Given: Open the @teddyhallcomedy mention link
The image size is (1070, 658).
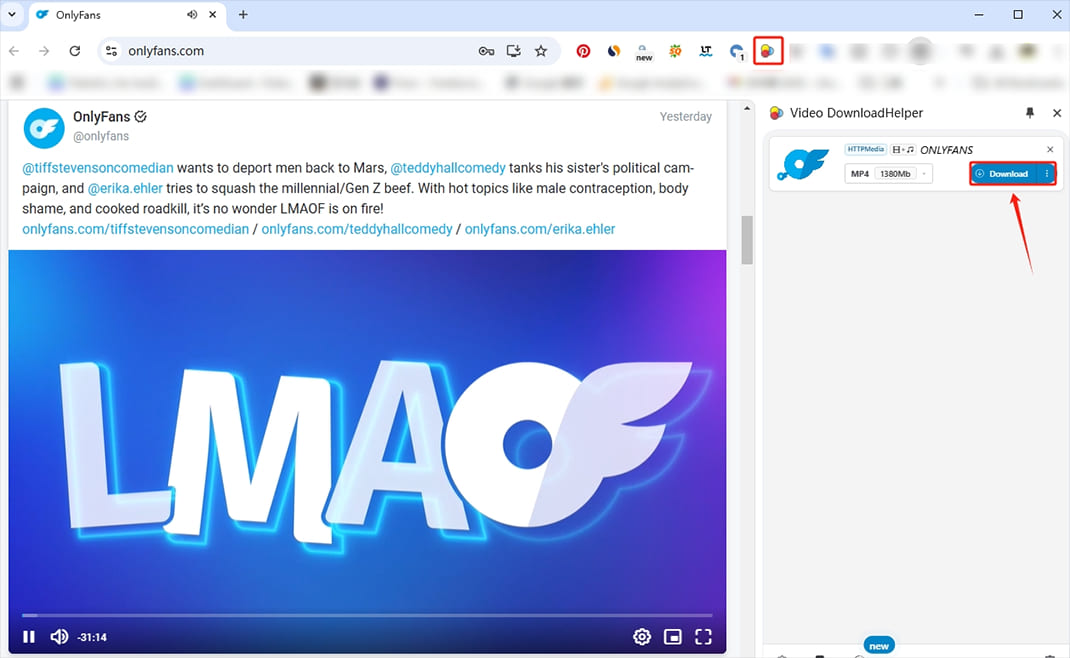Looking at the screenshot, I should [x=447, y=168].
